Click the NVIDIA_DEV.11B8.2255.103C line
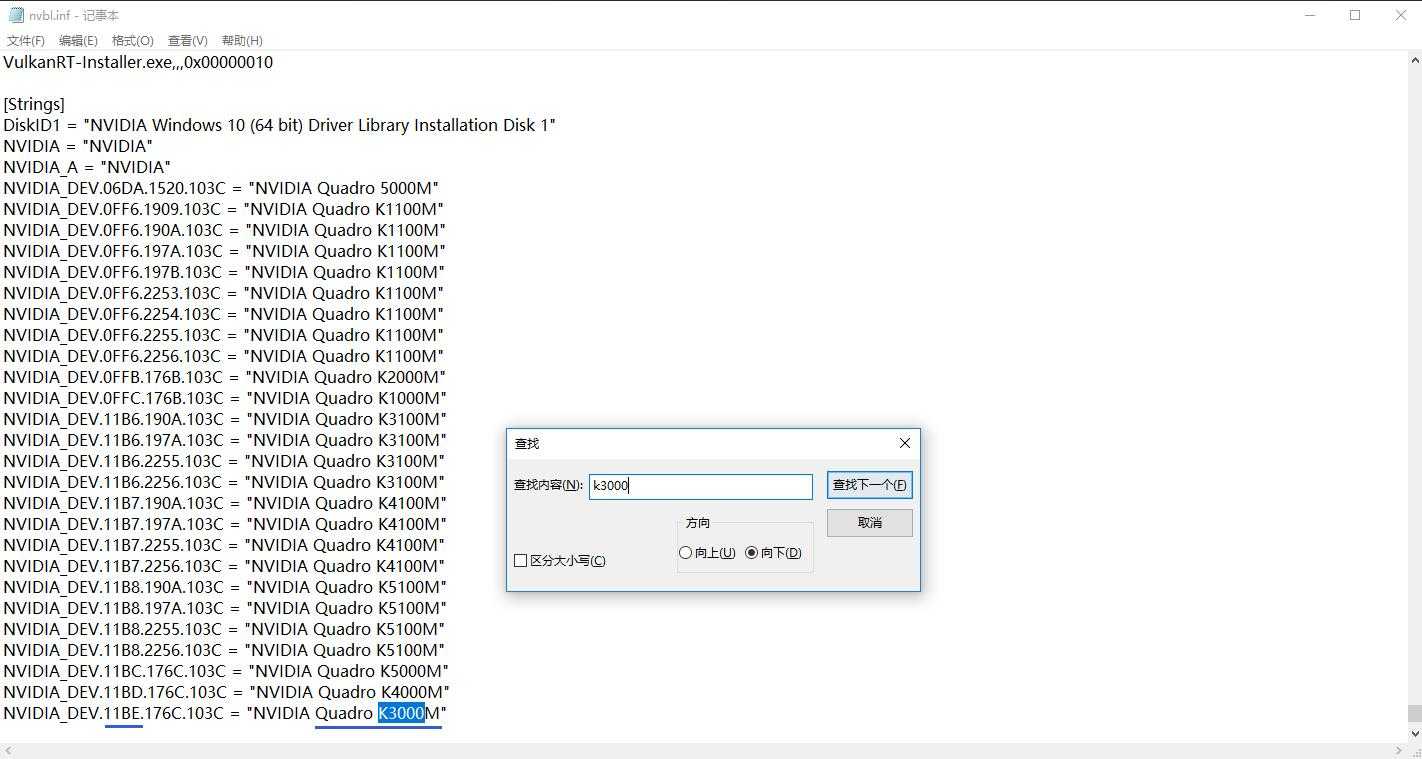 224,629
